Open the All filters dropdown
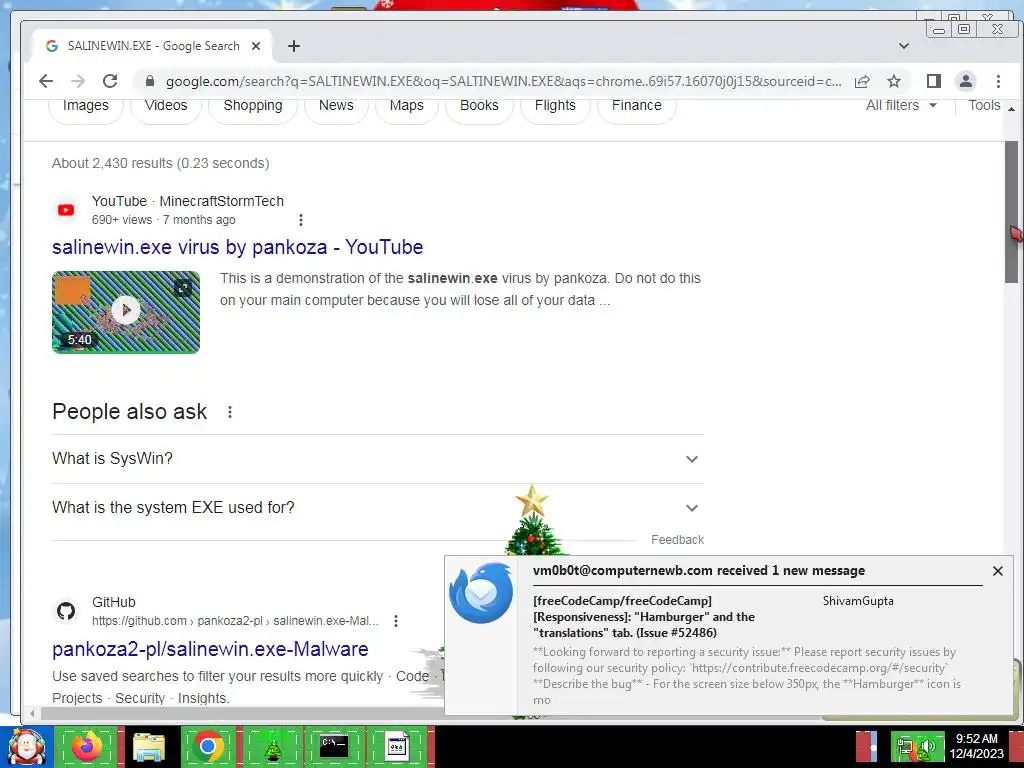 point(901,105)
